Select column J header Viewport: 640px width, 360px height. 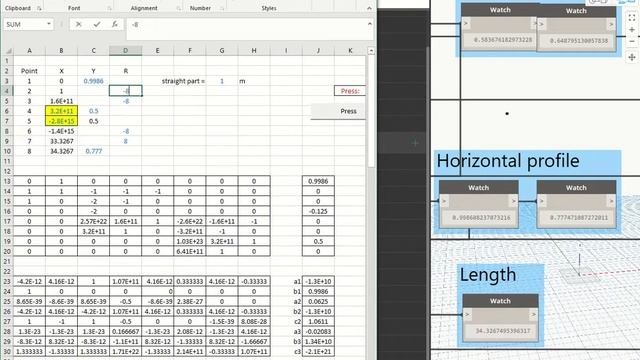click(318, 51)
